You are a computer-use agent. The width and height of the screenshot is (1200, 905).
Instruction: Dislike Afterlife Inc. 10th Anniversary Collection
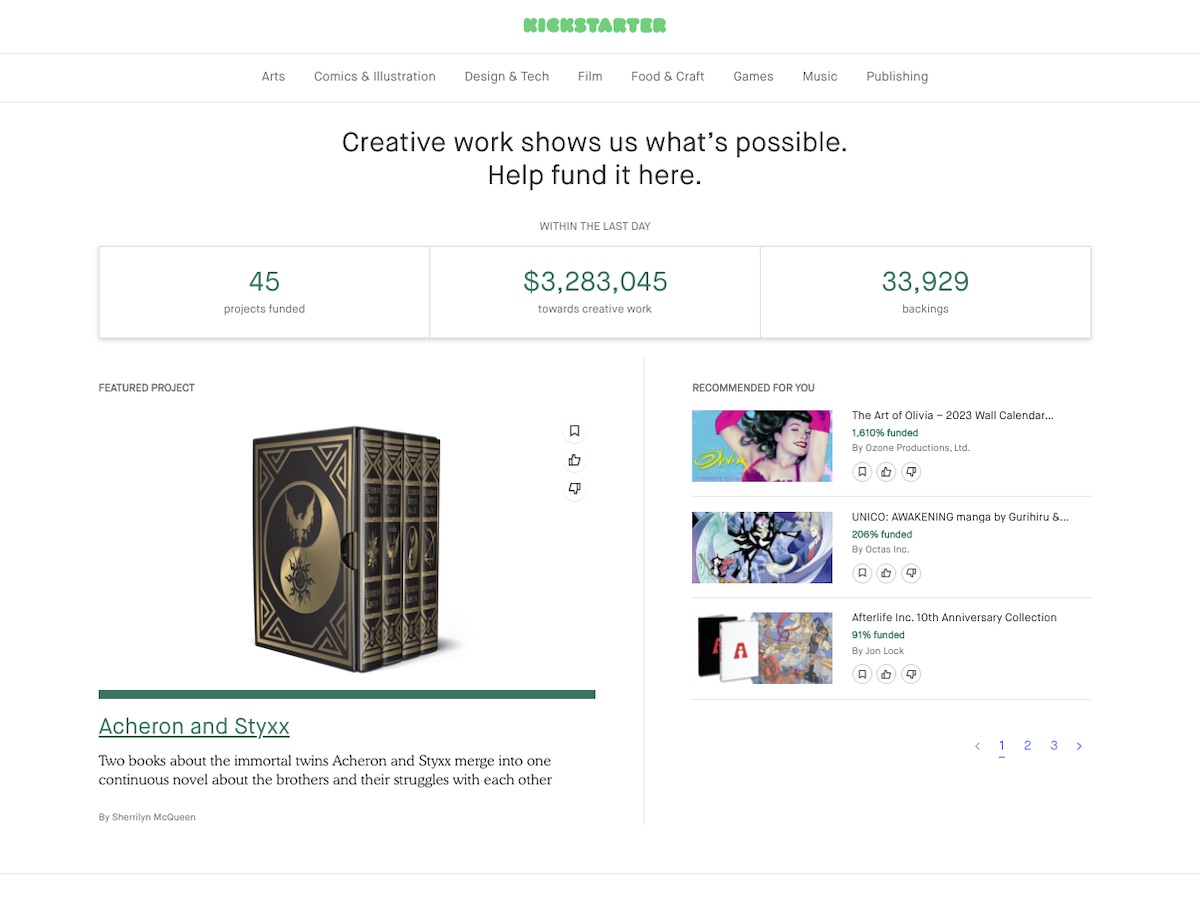(x=911, y=674)
